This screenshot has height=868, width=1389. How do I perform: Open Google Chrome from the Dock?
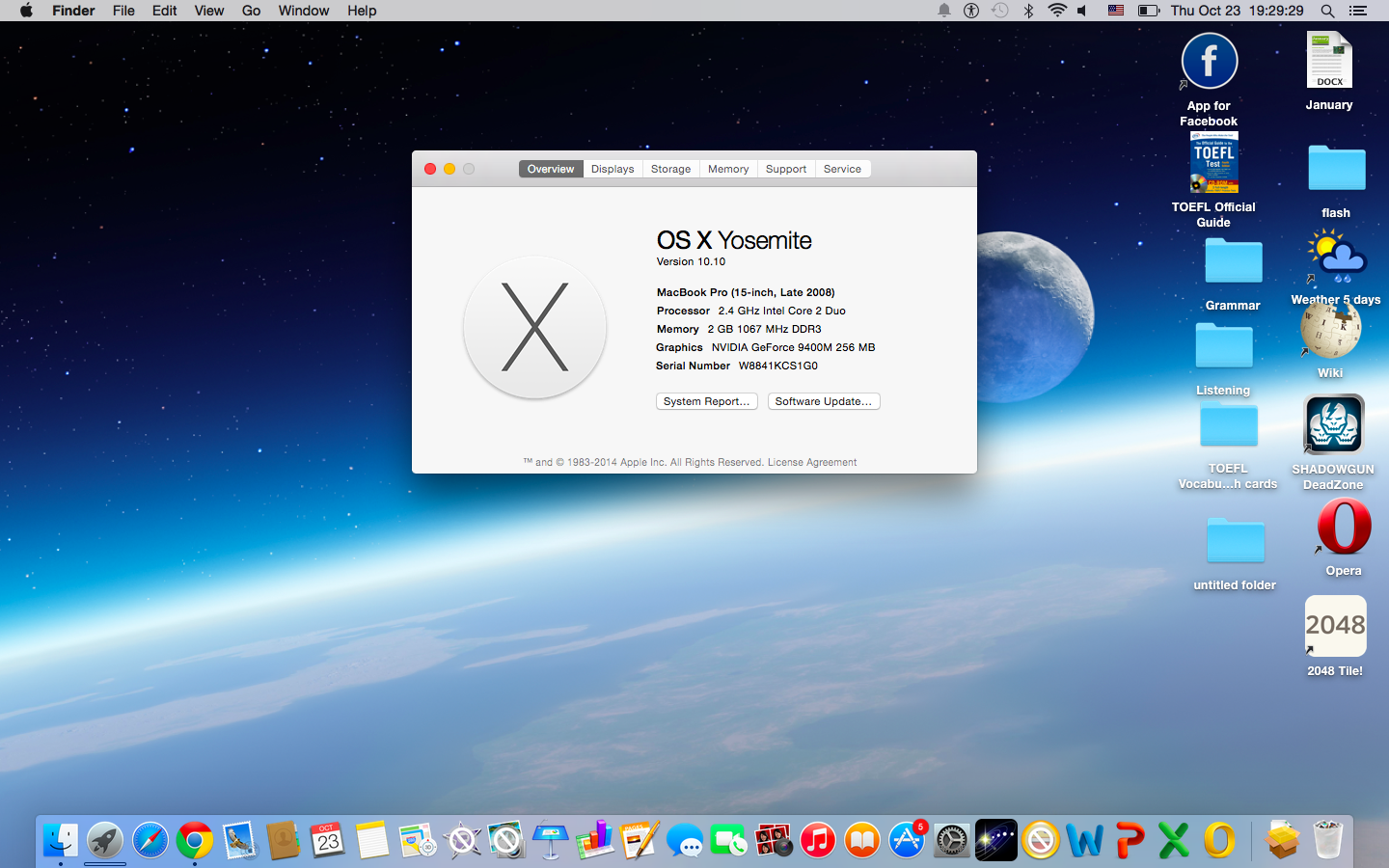click(195, 841)
